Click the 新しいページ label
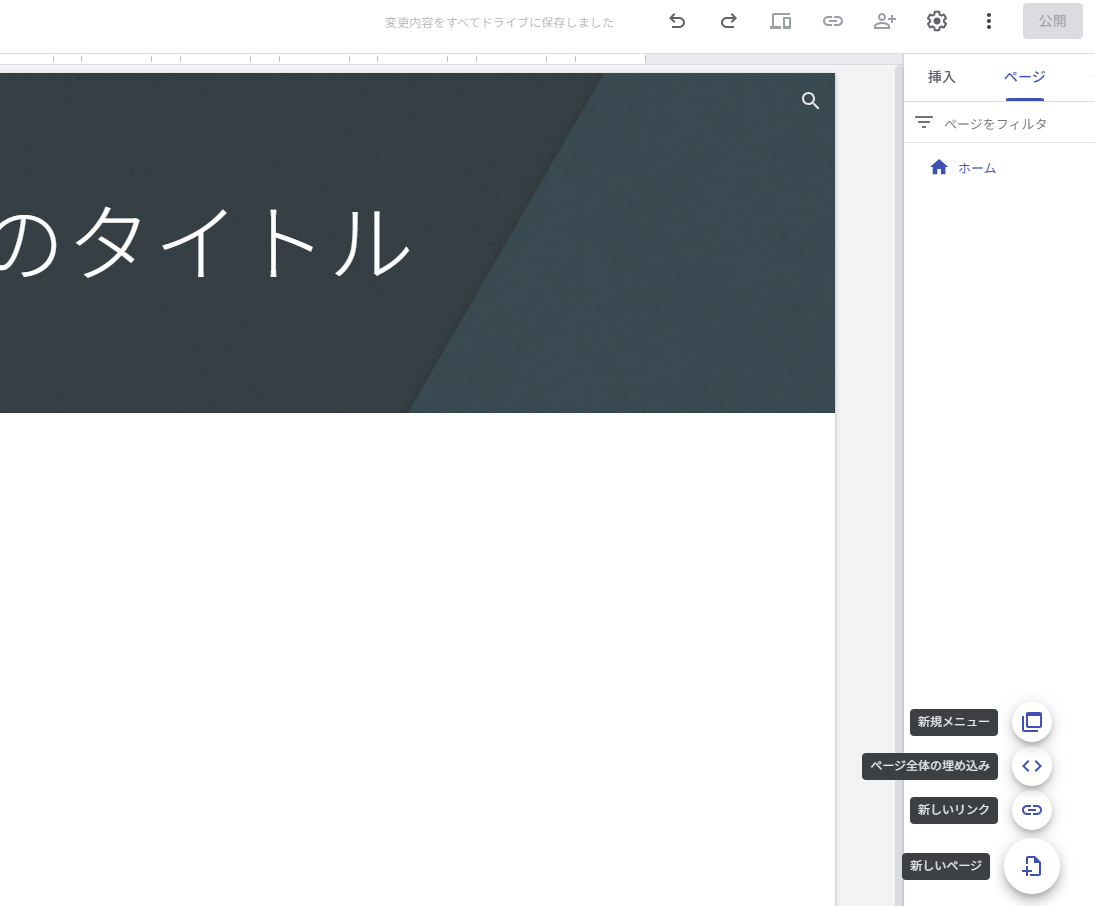 click(x=946, y=866)
